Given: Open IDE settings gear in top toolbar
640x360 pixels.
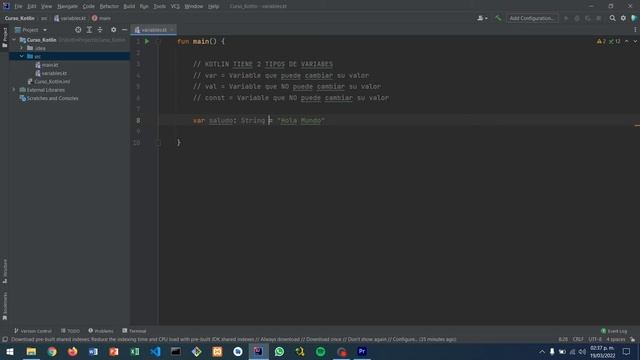Looking at the screenshot, I should click(623, 18).
